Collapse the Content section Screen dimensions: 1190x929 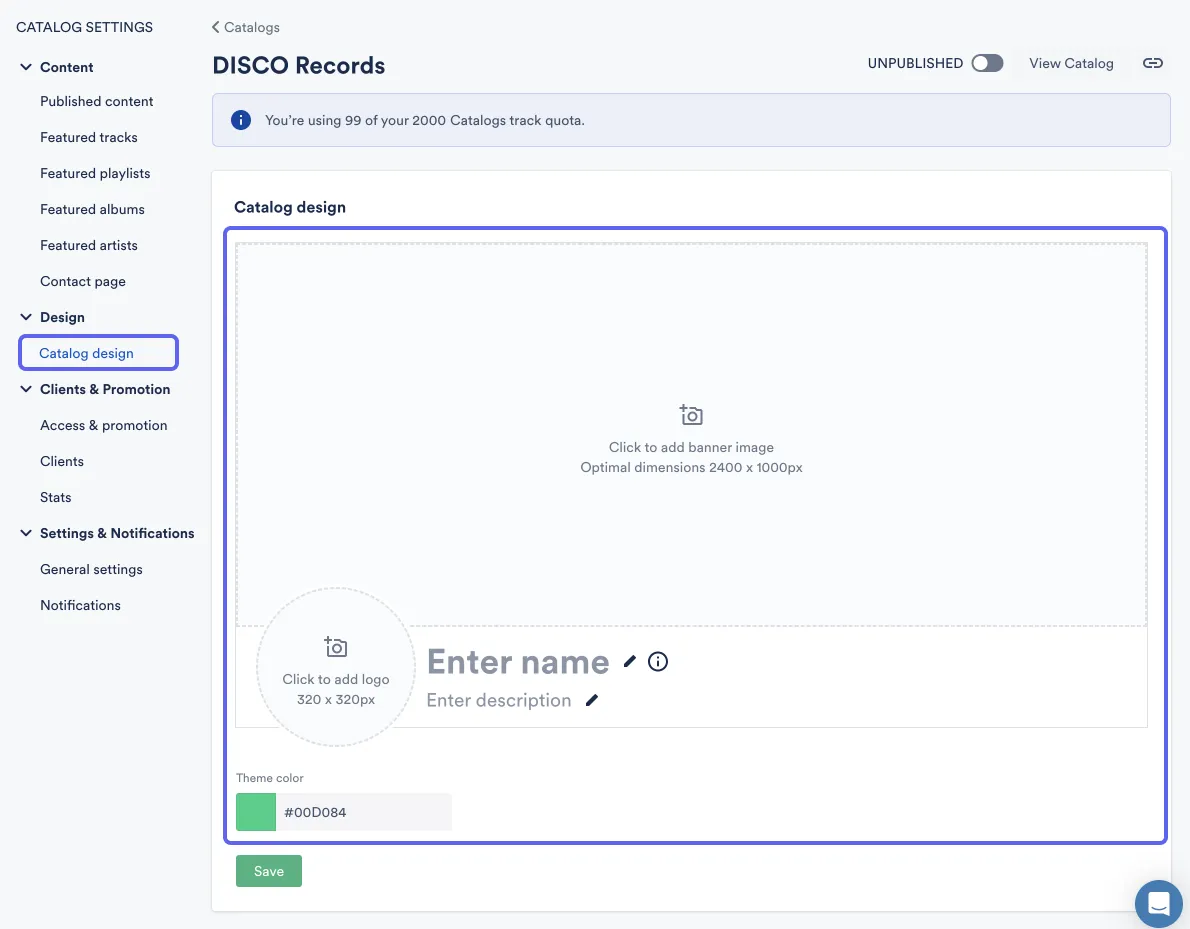click(x=25, y=67)
